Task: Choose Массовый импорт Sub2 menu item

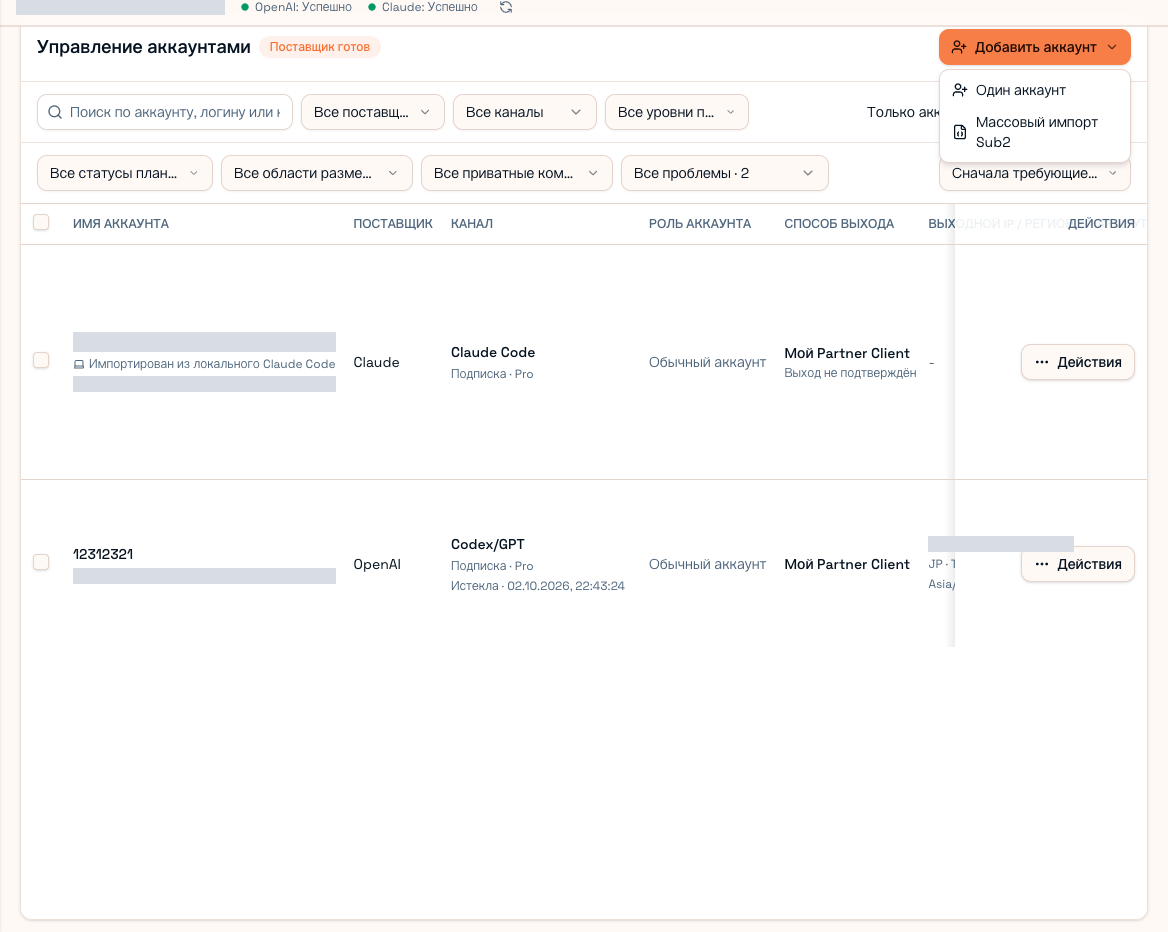Action: 1035,132
